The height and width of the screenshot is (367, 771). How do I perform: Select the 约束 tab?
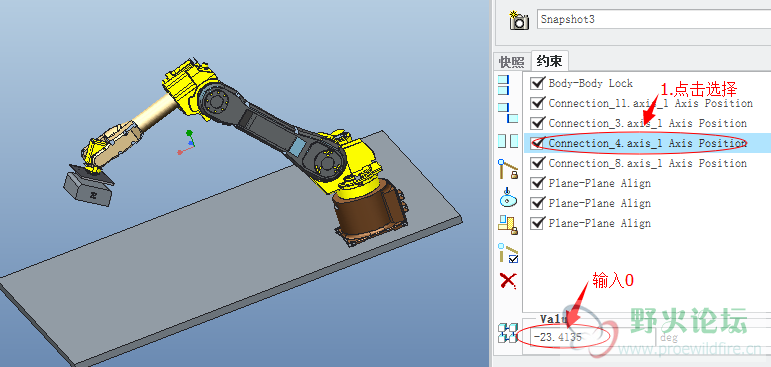[550, 61]
